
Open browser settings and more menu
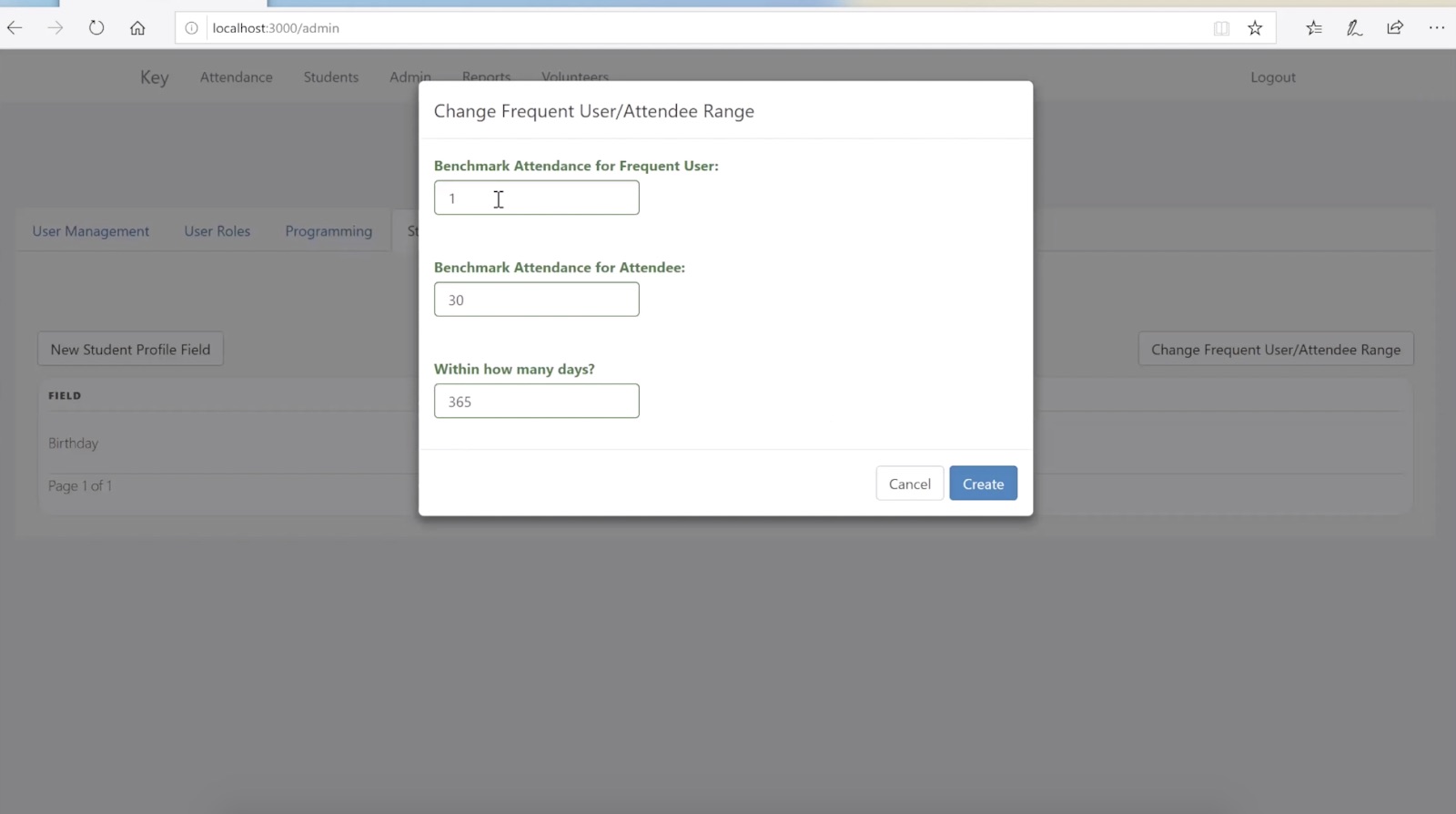[1436, 28]
